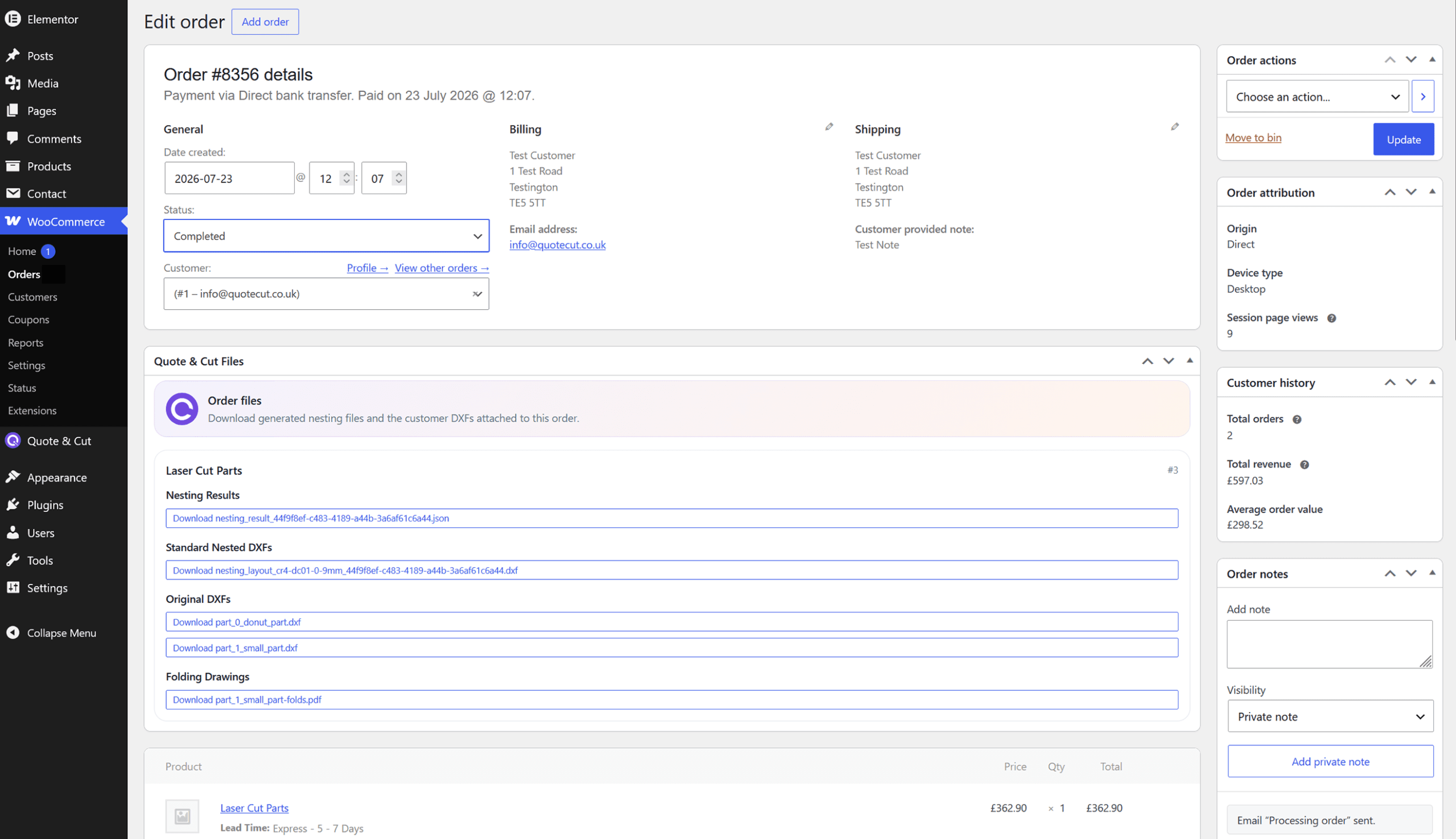Collapse the Order attribution panel

[x=1432, y=192]
